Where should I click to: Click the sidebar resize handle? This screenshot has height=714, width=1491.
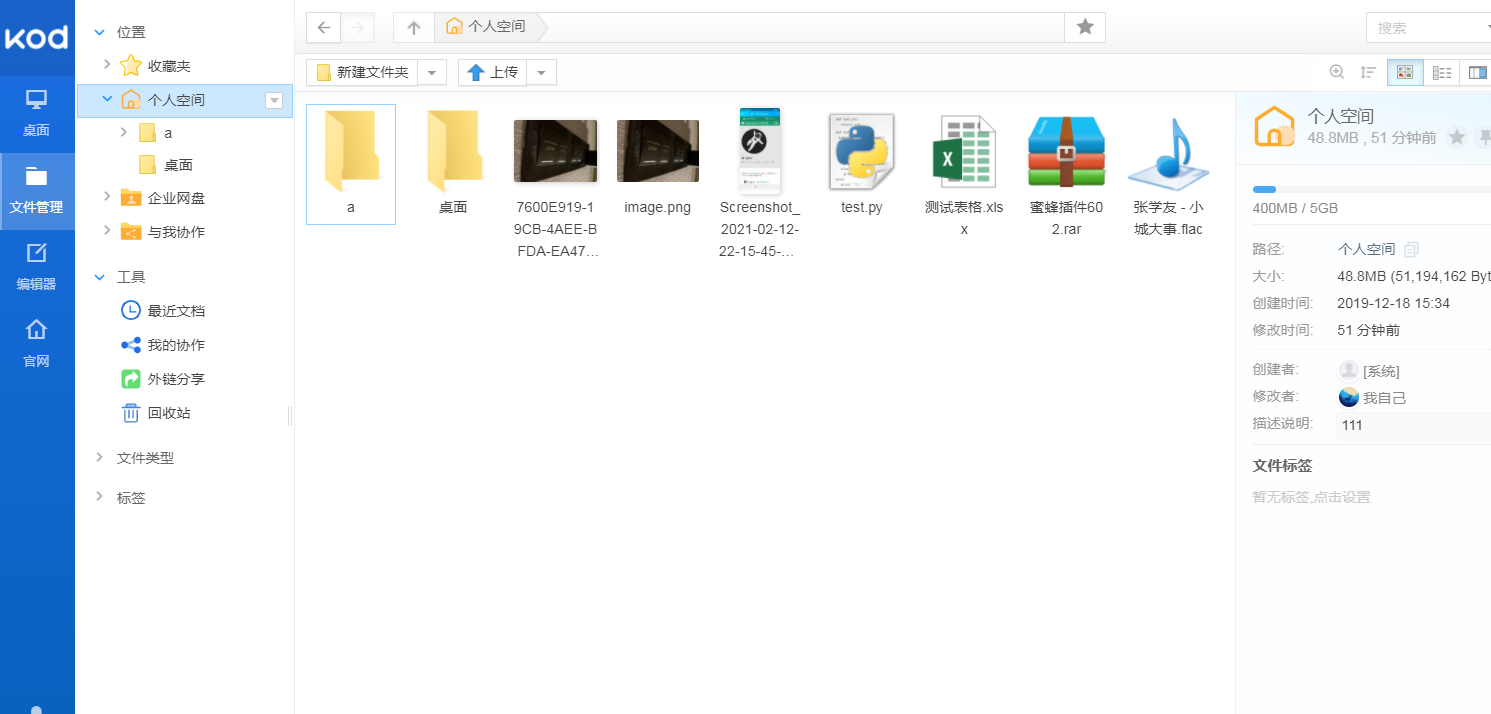coord(291,415)
